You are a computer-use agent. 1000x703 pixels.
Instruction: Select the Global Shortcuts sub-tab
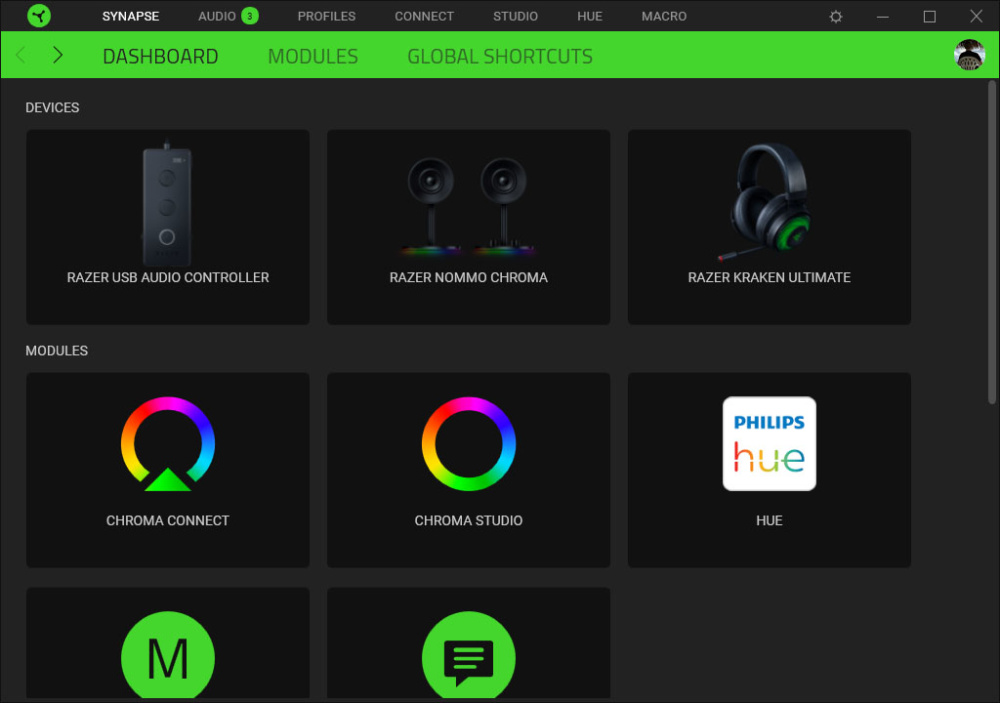[x=500, y=56]
